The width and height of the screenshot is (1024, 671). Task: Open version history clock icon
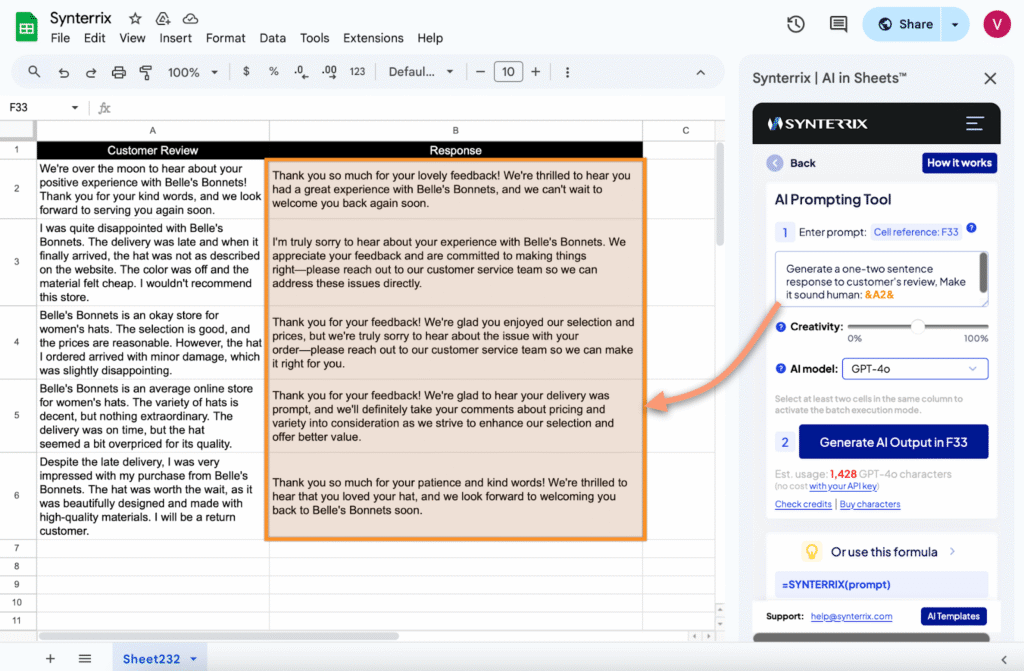(x=795, y=24)
